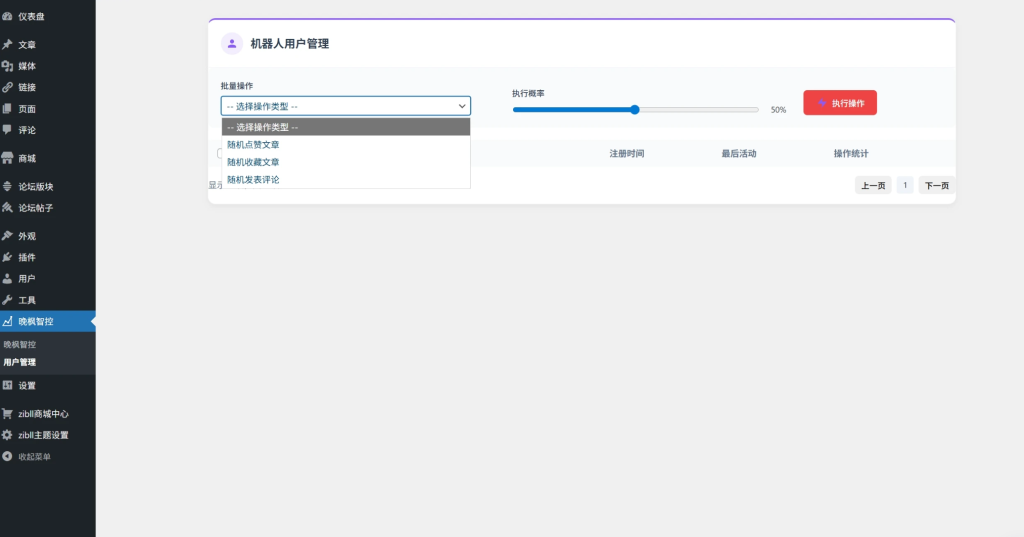Choose the 随机发表评论 option

point(346,180)
